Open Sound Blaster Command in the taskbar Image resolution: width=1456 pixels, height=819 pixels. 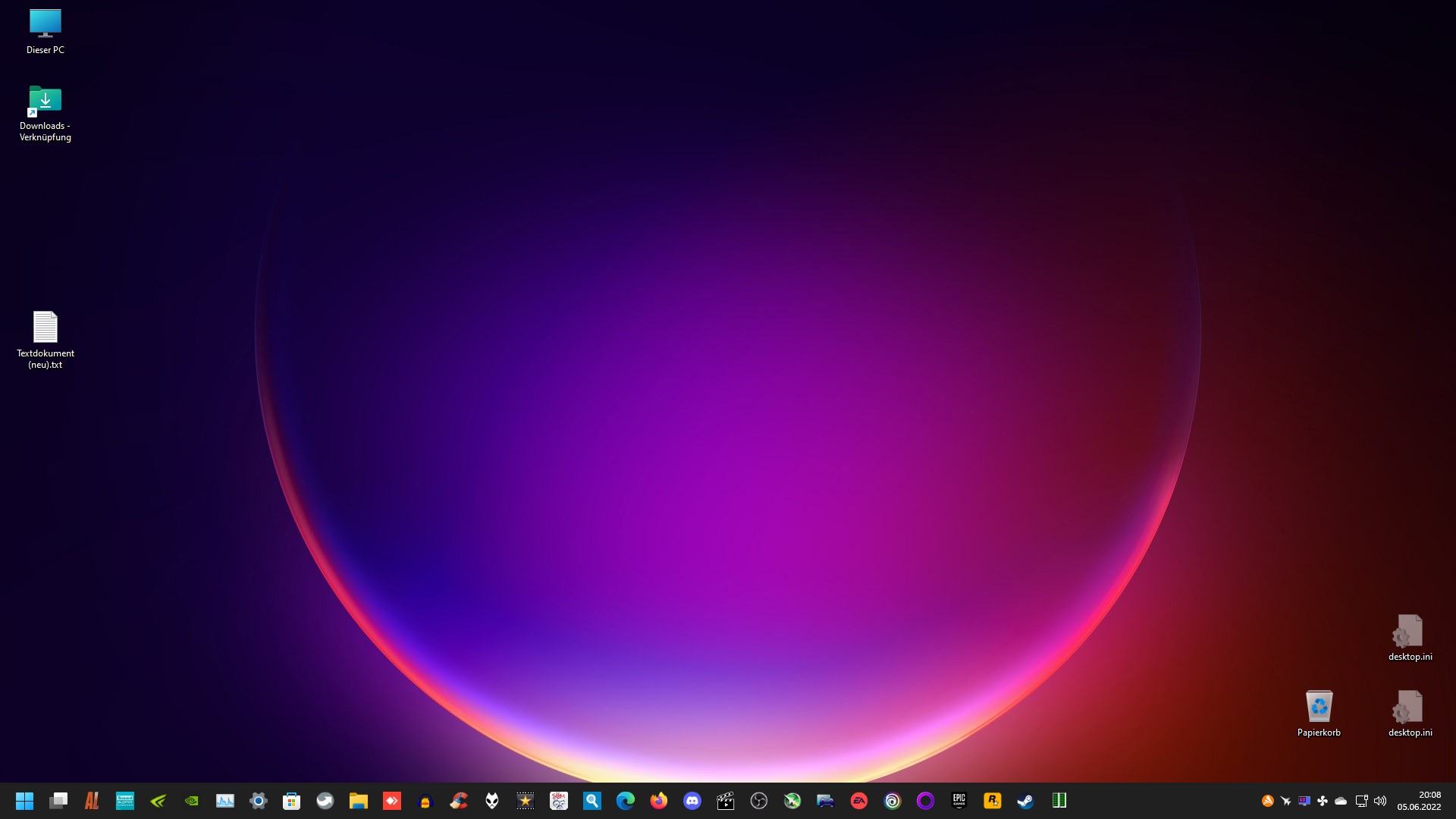[125, 801]
